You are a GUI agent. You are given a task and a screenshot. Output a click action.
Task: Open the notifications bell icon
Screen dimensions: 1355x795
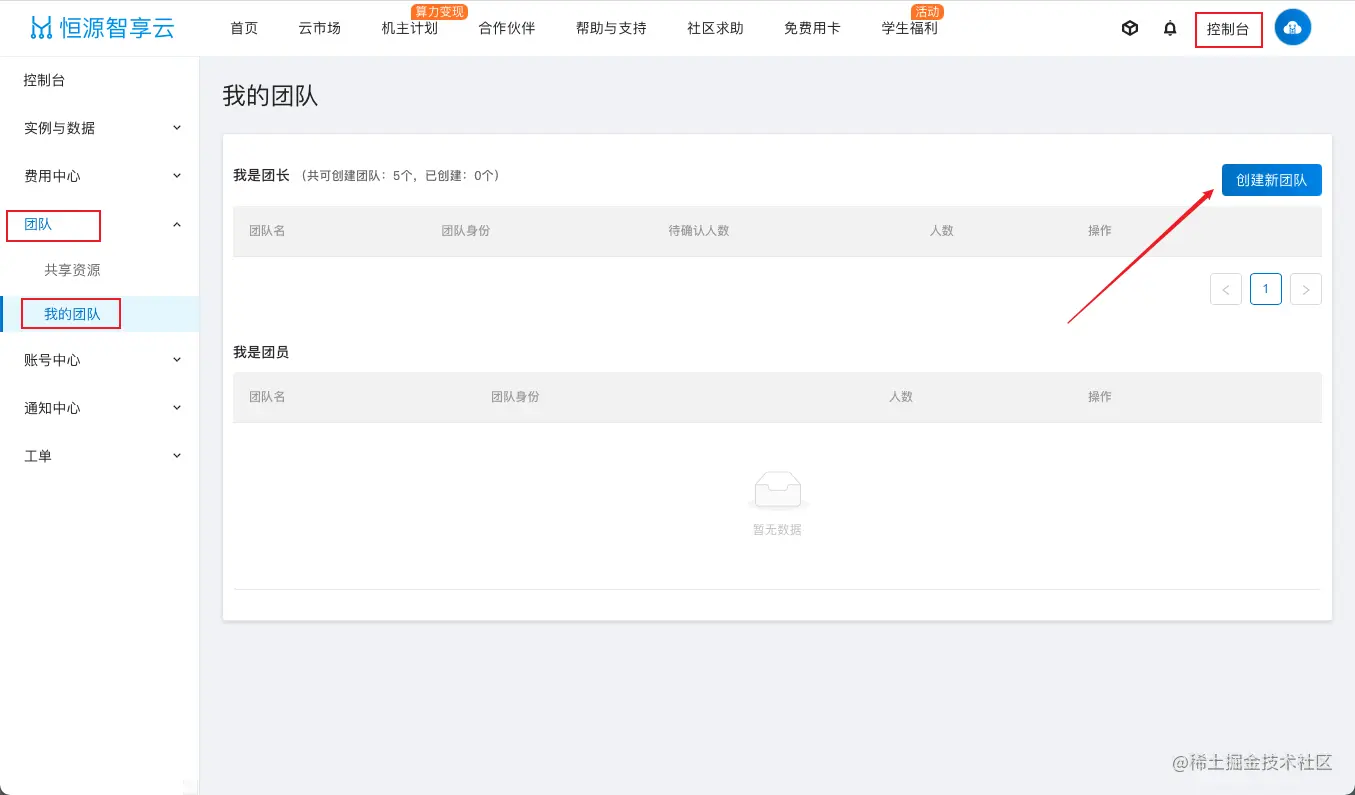pyautogui.click(x=1170, y=28)
